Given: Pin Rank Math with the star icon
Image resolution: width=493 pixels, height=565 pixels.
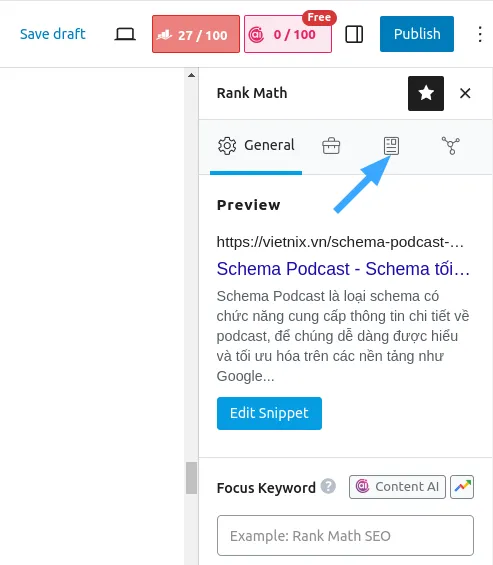Looking at the screenshot, I should pyautogui.click(x=426, y=93).
